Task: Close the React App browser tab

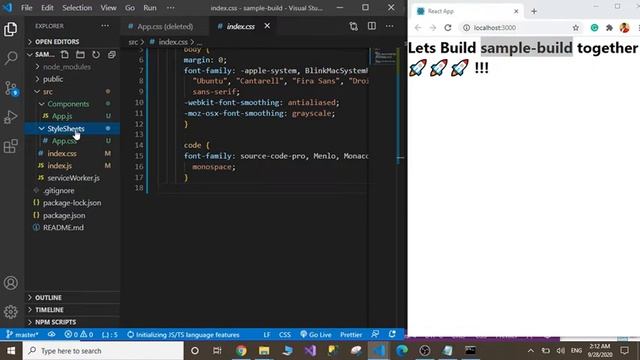Action: point(516,11)
